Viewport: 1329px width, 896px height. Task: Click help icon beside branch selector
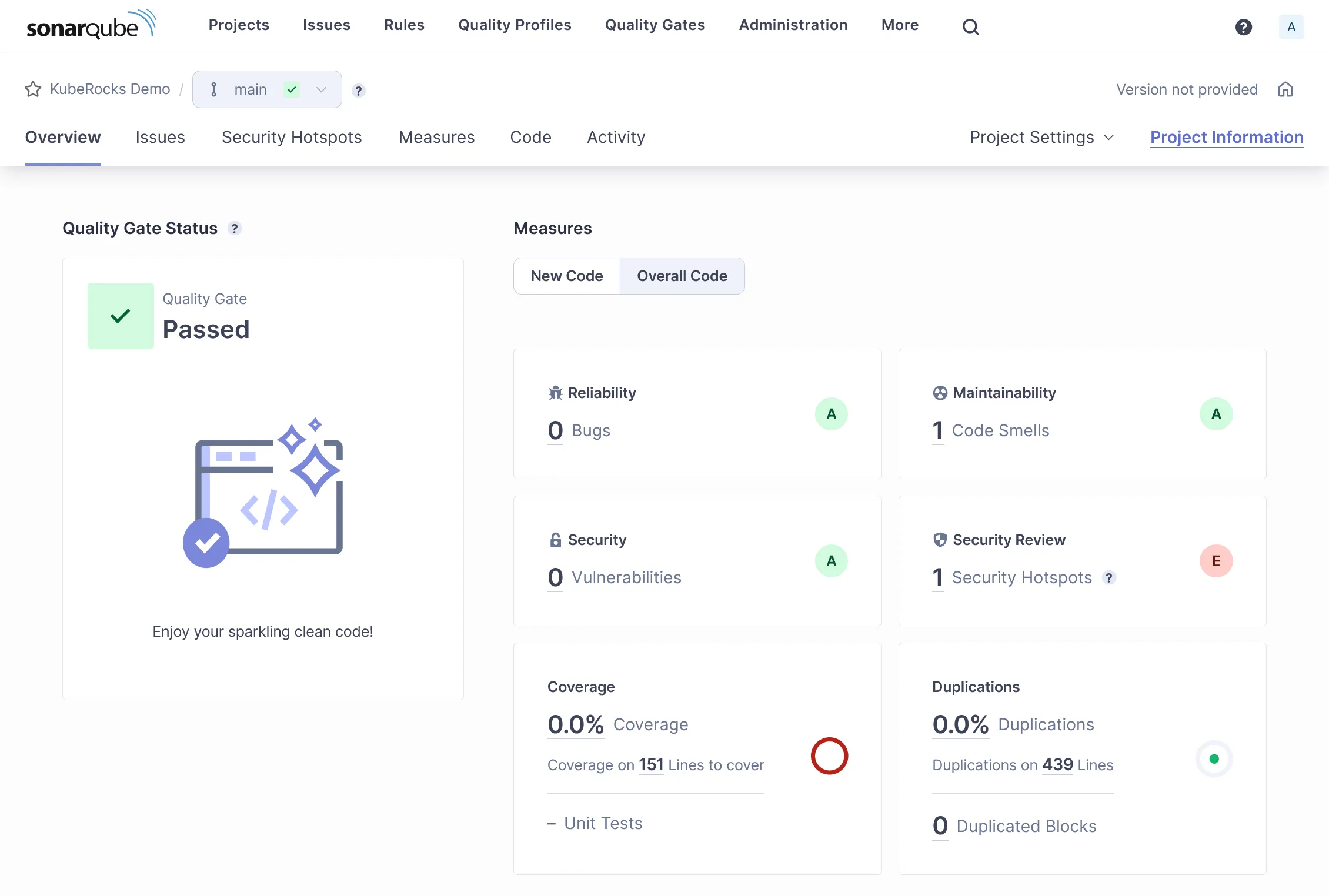click(358, 91)
